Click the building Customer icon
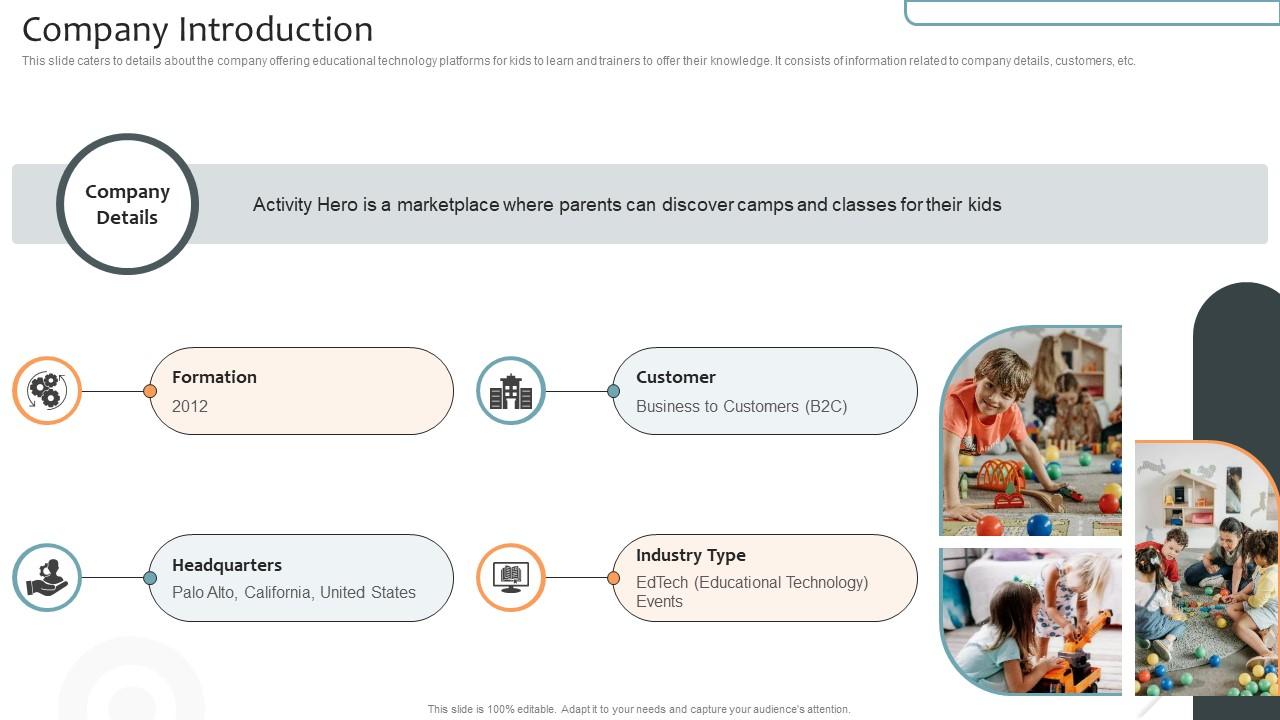Image resolution: width=1280 pixels, height=720 pixels. 511,391
